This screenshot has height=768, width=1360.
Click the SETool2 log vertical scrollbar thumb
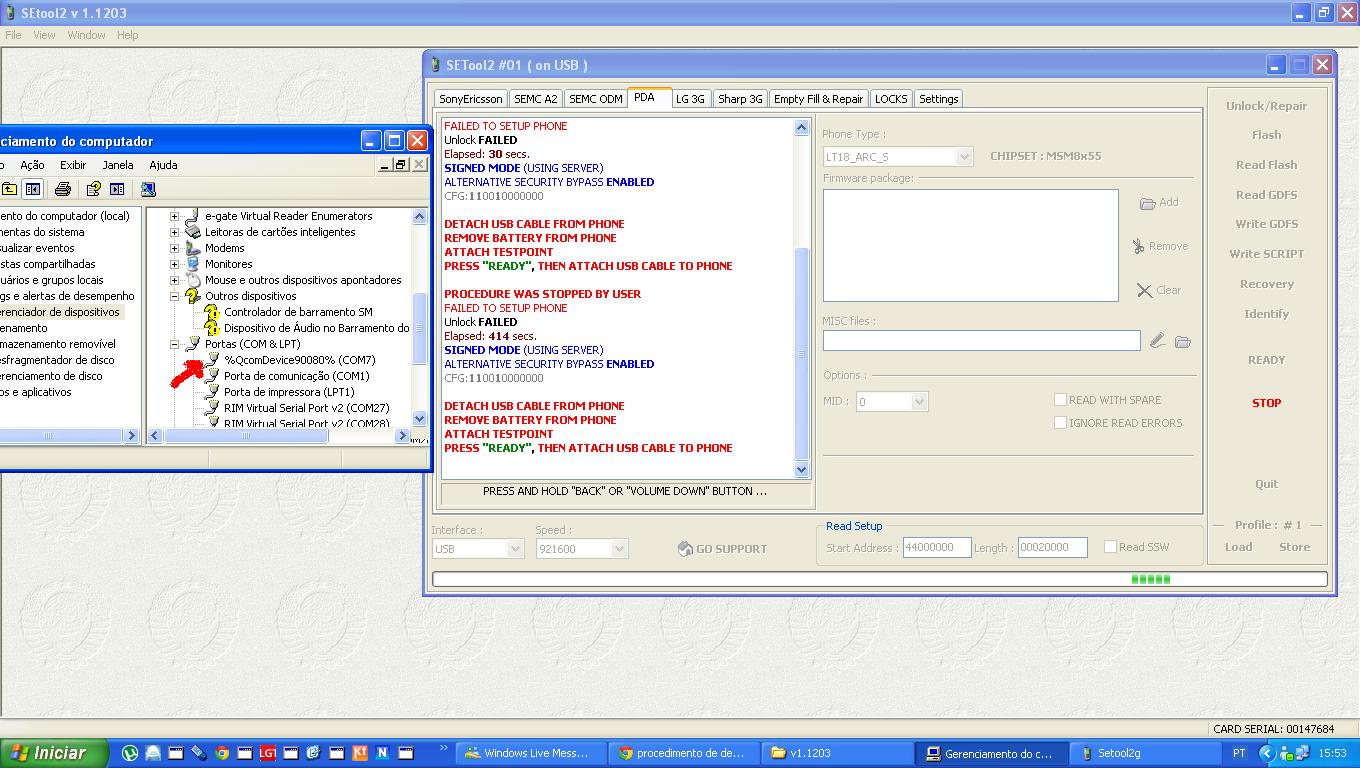click(x=801, y=354)
